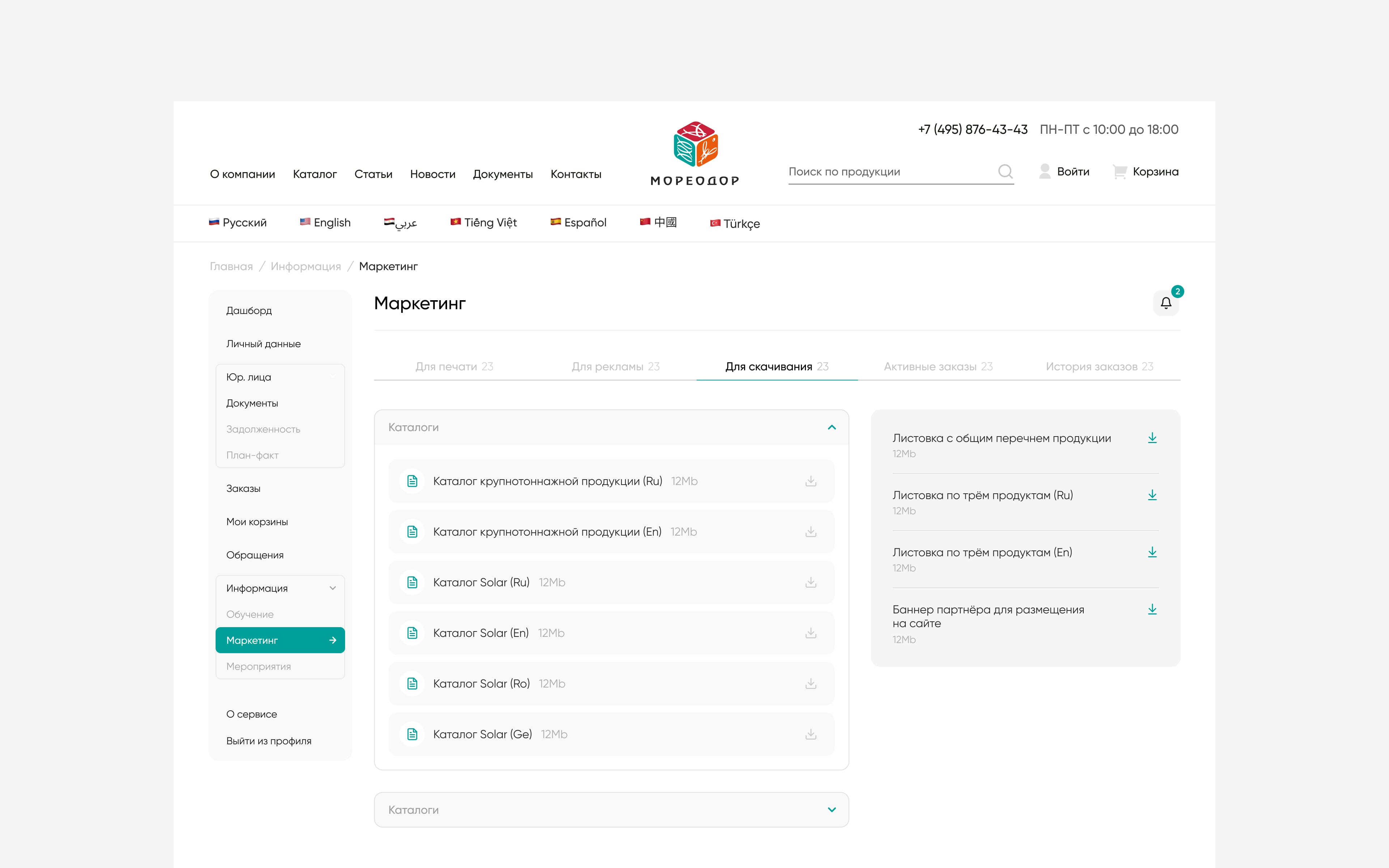Collapse the open Каталоги section
1389x868 pixels.
832,427
